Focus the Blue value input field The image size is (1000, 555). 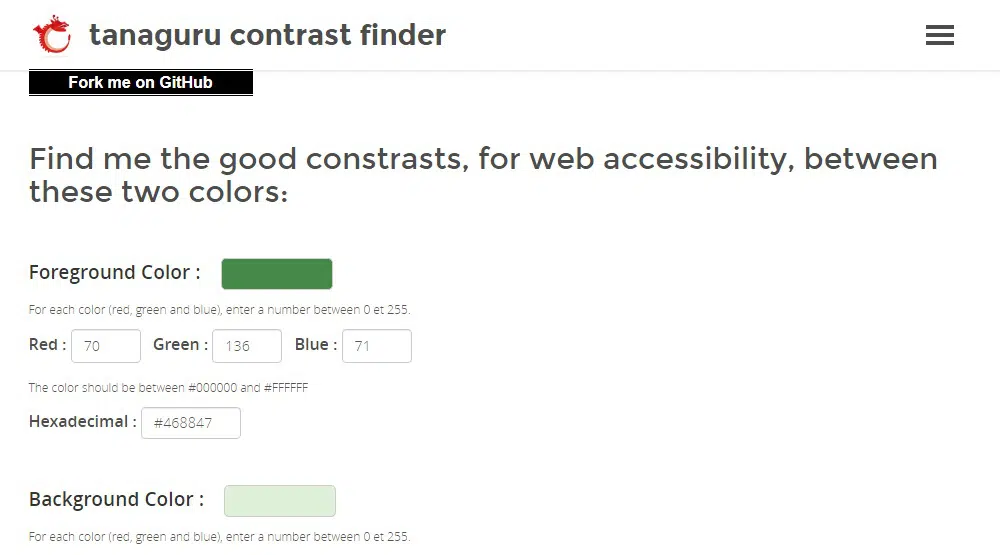click(x=377, y=346)
